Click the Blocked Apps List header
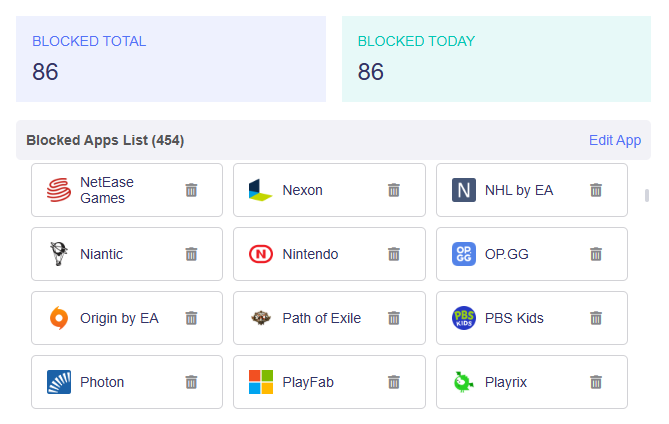Viewport: 669px width, 424px height. coord(105,140)
